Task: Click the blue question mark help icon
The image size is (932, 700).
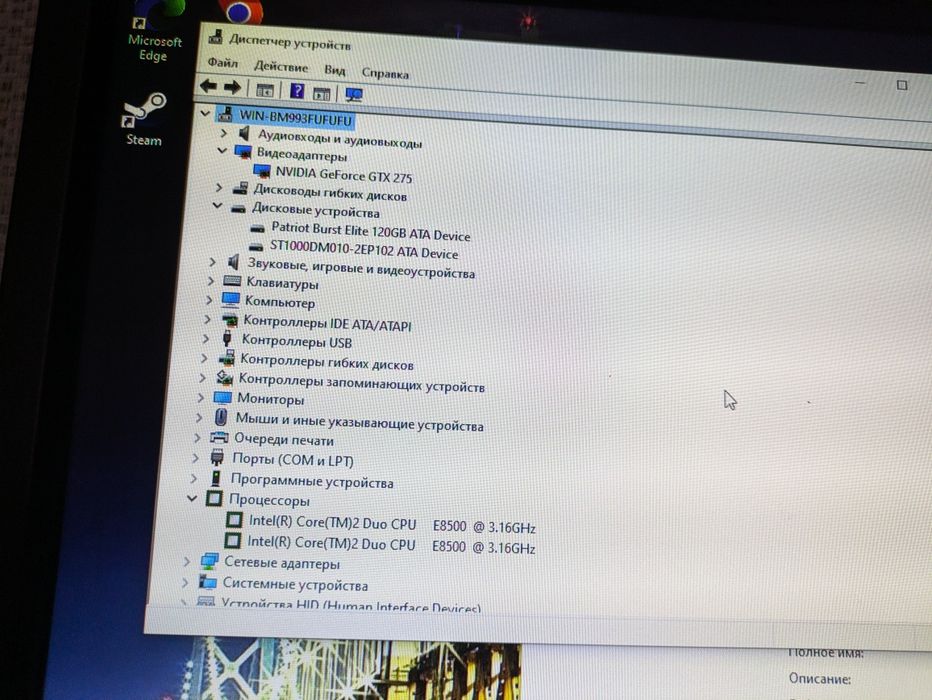Action: click(297, 92)
